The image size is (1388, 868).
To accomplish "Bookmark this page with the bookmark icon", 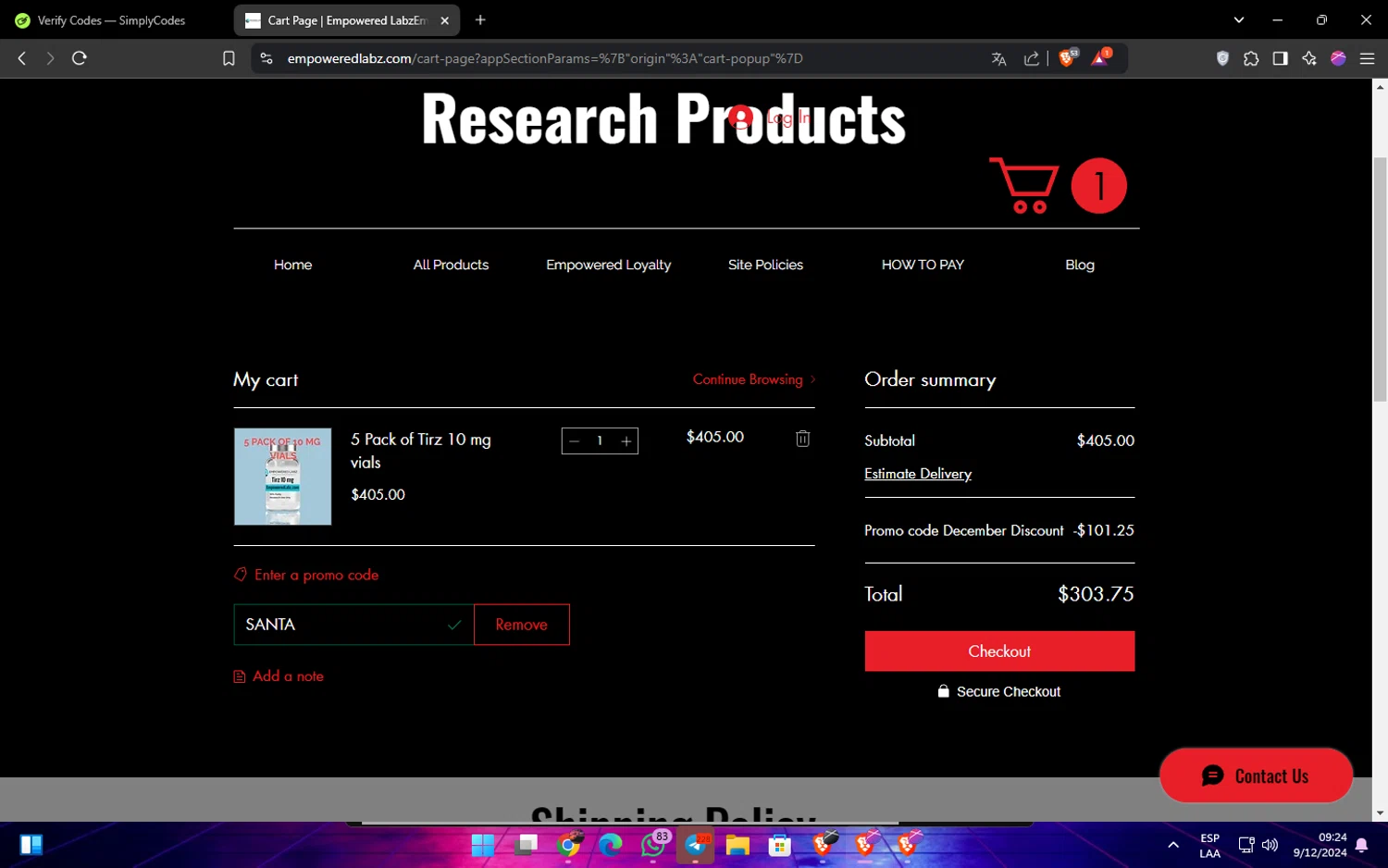I will [229, 58].
